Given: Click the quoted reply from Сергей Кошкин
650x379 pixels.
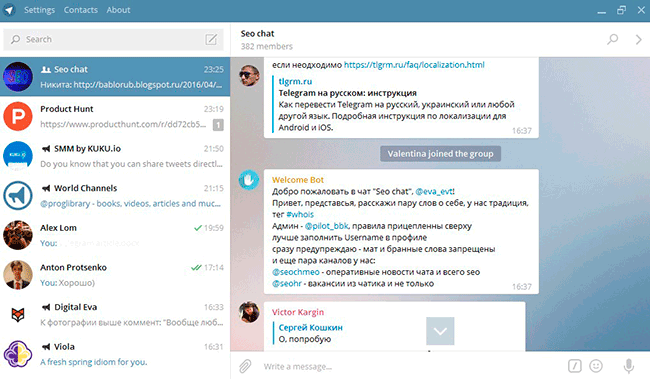Looking at the screenshot, I should (308, 333).
